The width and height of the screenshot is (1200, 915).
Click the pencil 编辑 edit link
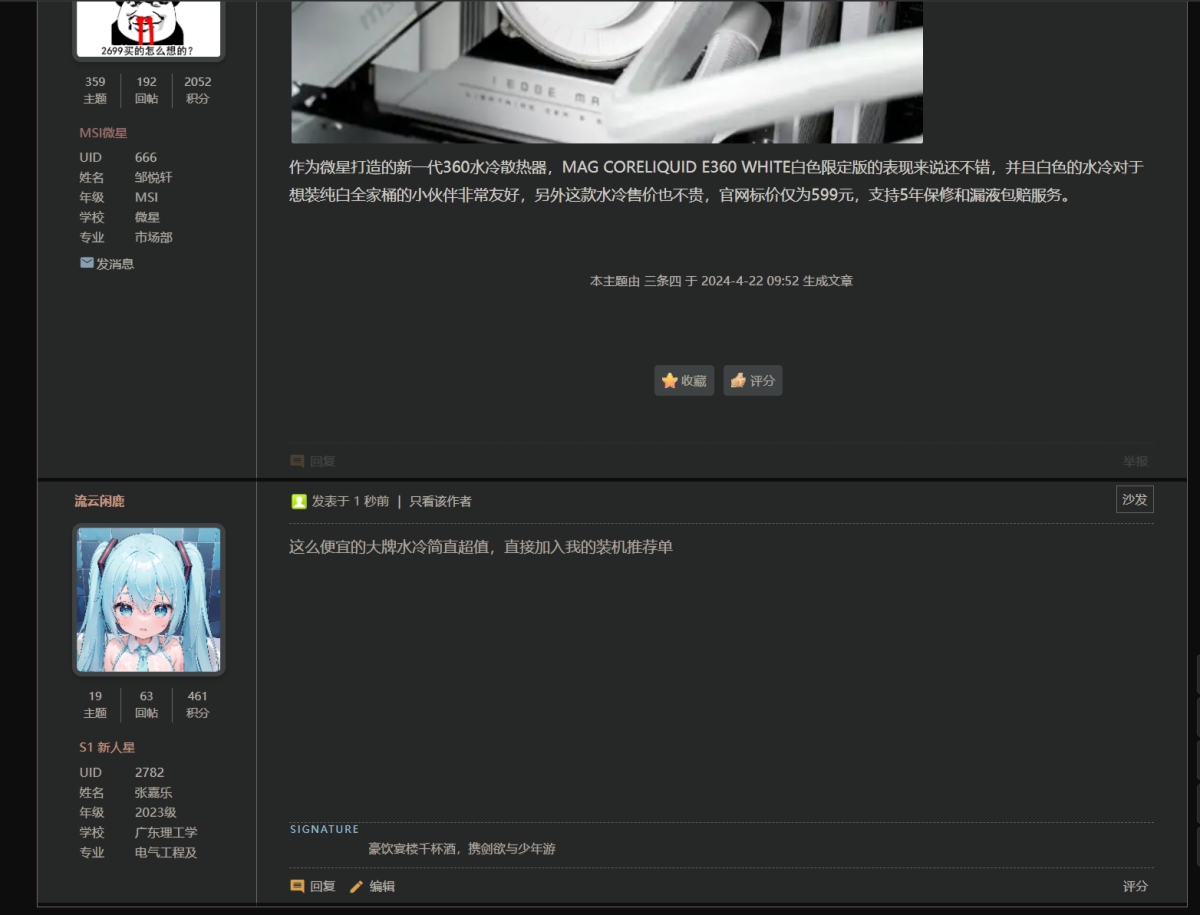[x=372, y=886]
